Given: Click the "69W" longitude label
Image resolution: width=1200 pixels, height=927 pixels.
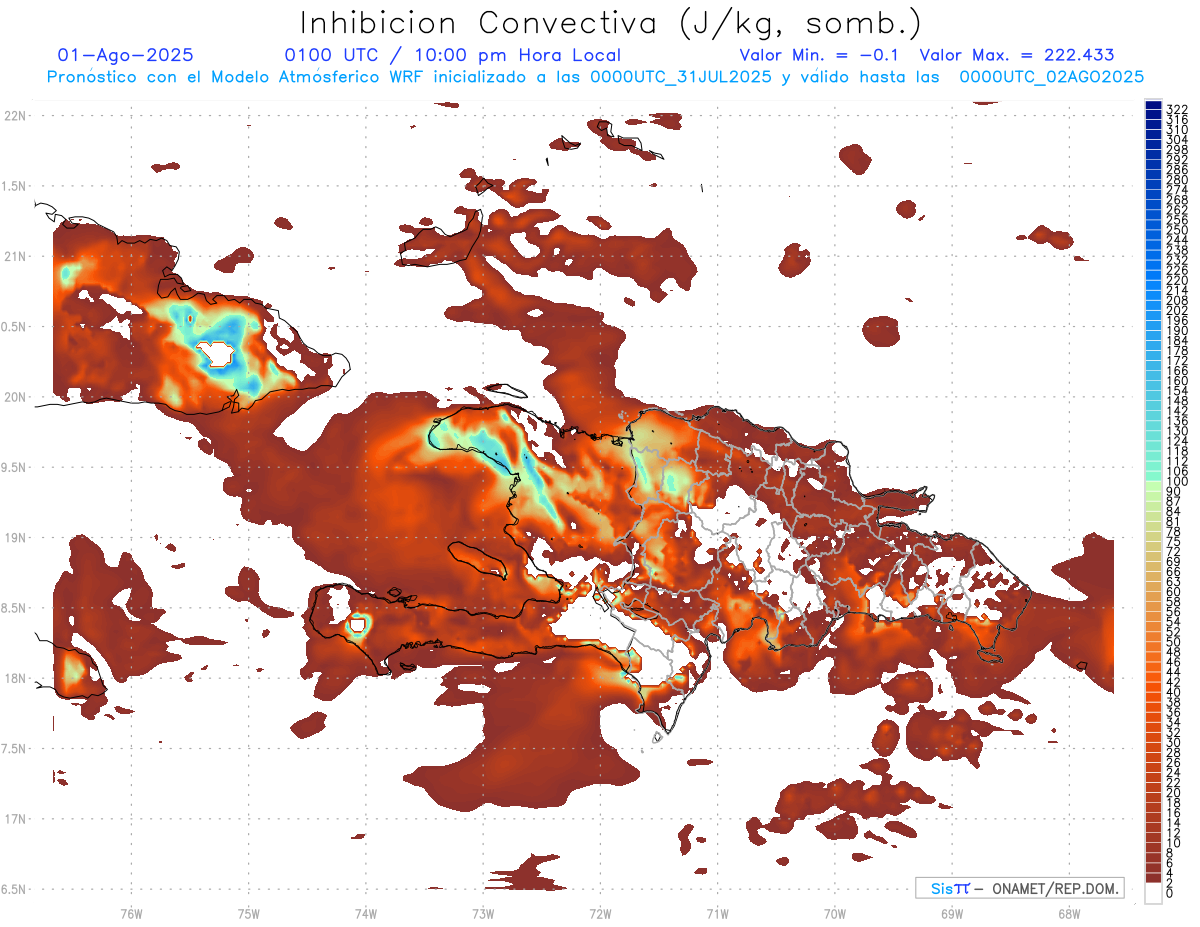Looking at the screenshot, I should point(951,912).
